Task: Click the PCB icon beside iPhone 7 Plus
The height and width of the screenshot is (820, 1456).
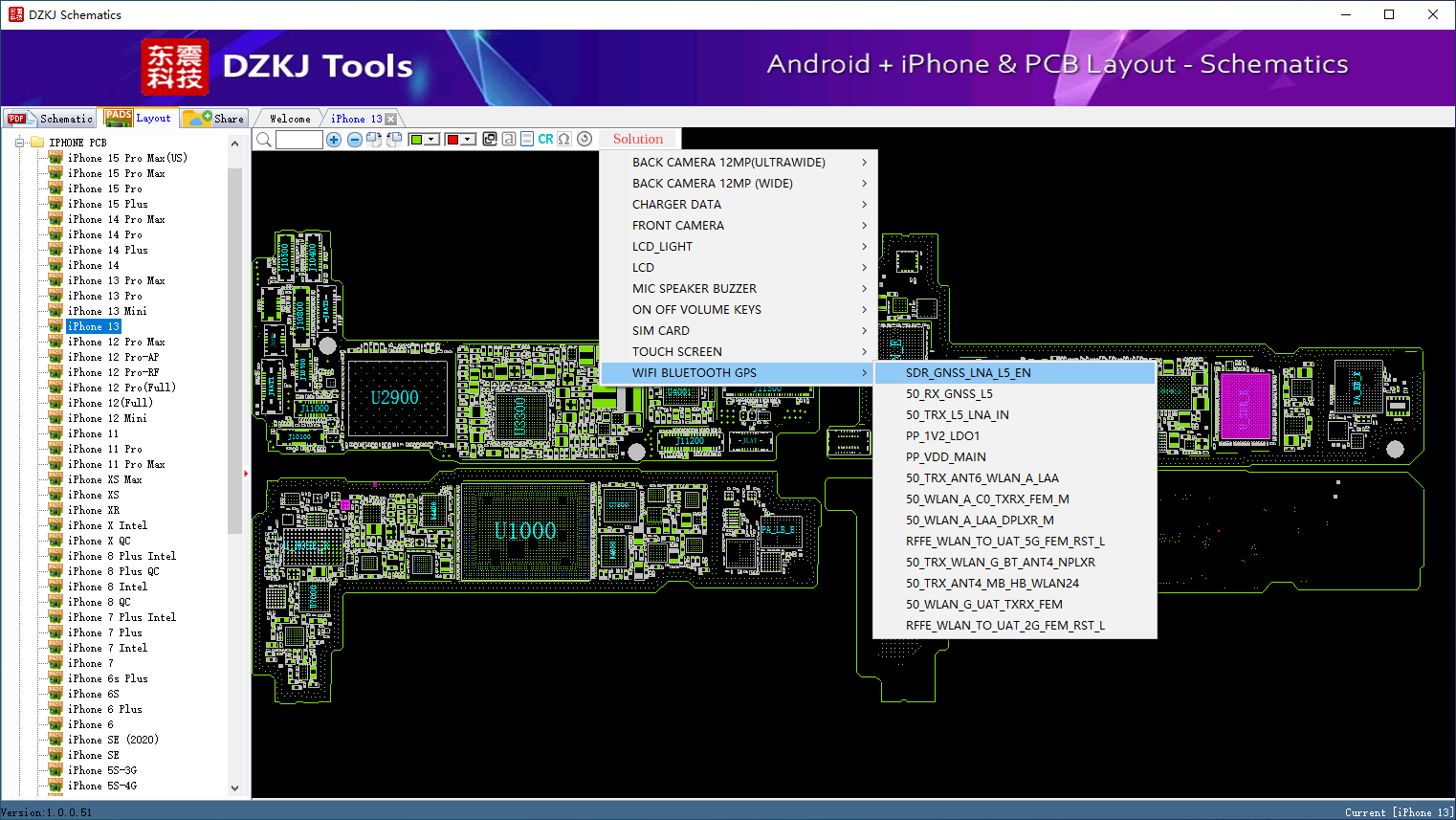Action: click(x=55, y=632)
